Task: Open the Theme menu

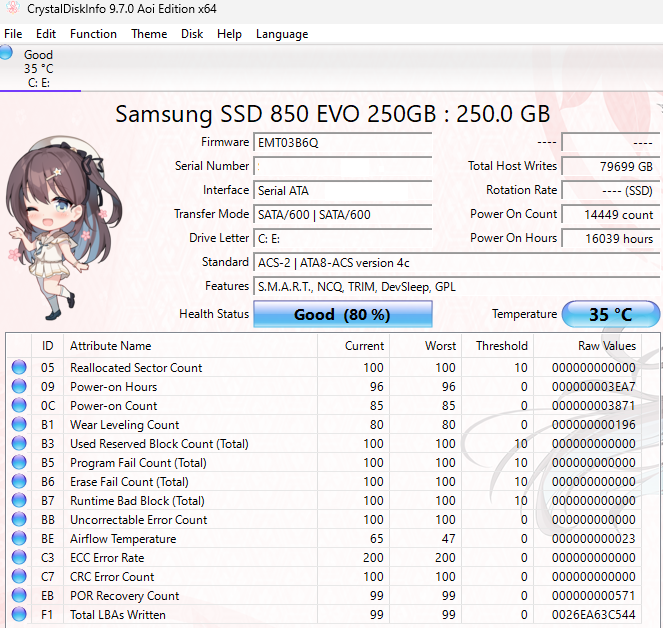Action: [x=149, y=34]
